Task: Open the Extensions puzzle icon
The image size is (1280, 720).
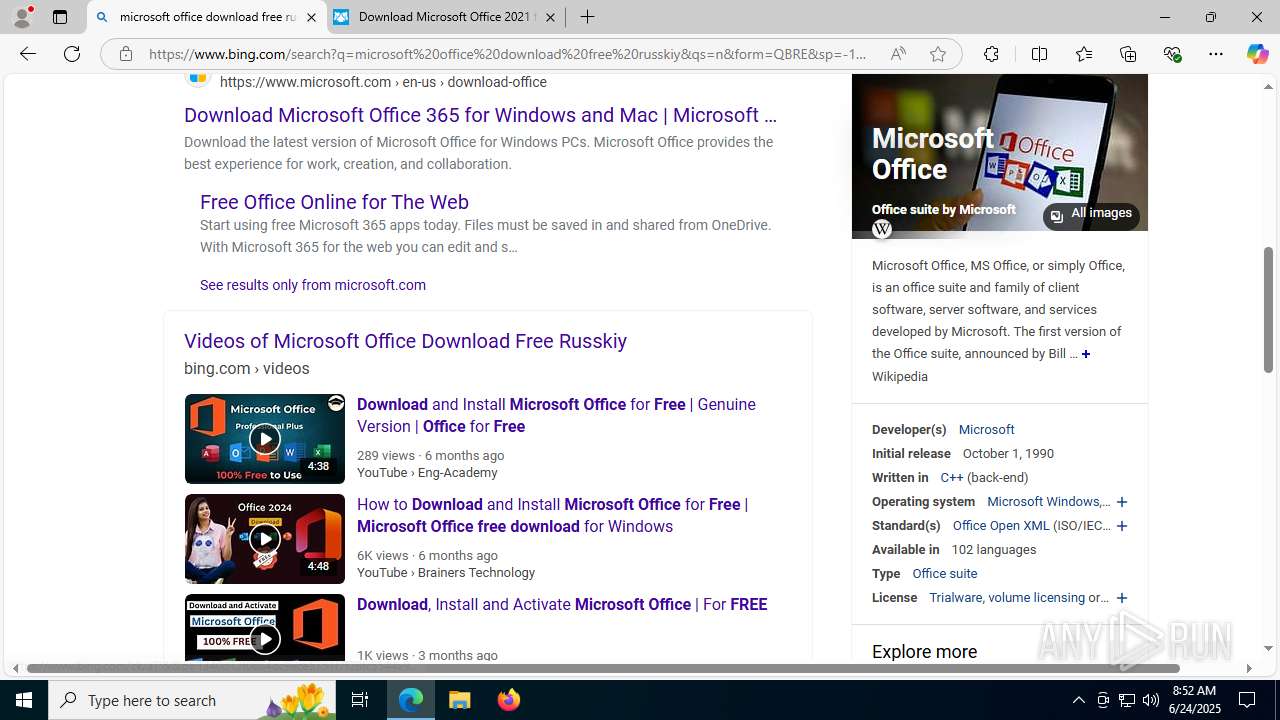Action: (x=991, y=54)
